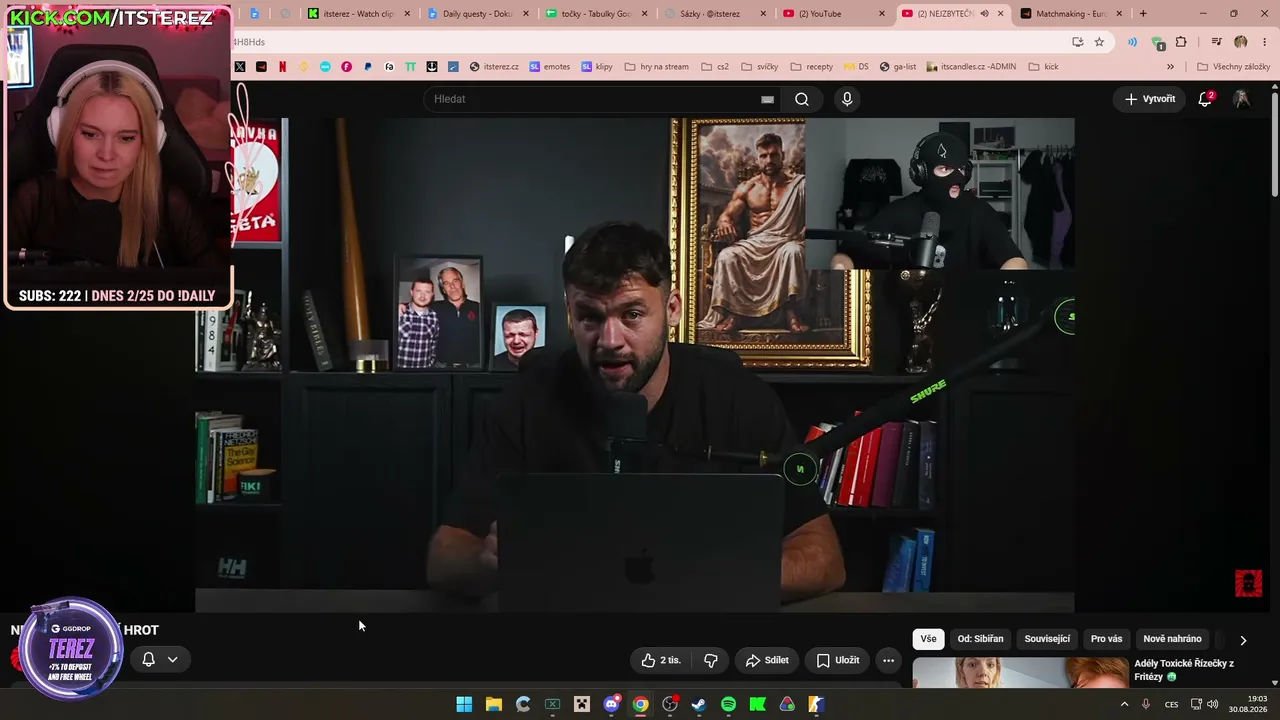Switch to the 'Sázky - @itsterez' tab

point(716,14)
